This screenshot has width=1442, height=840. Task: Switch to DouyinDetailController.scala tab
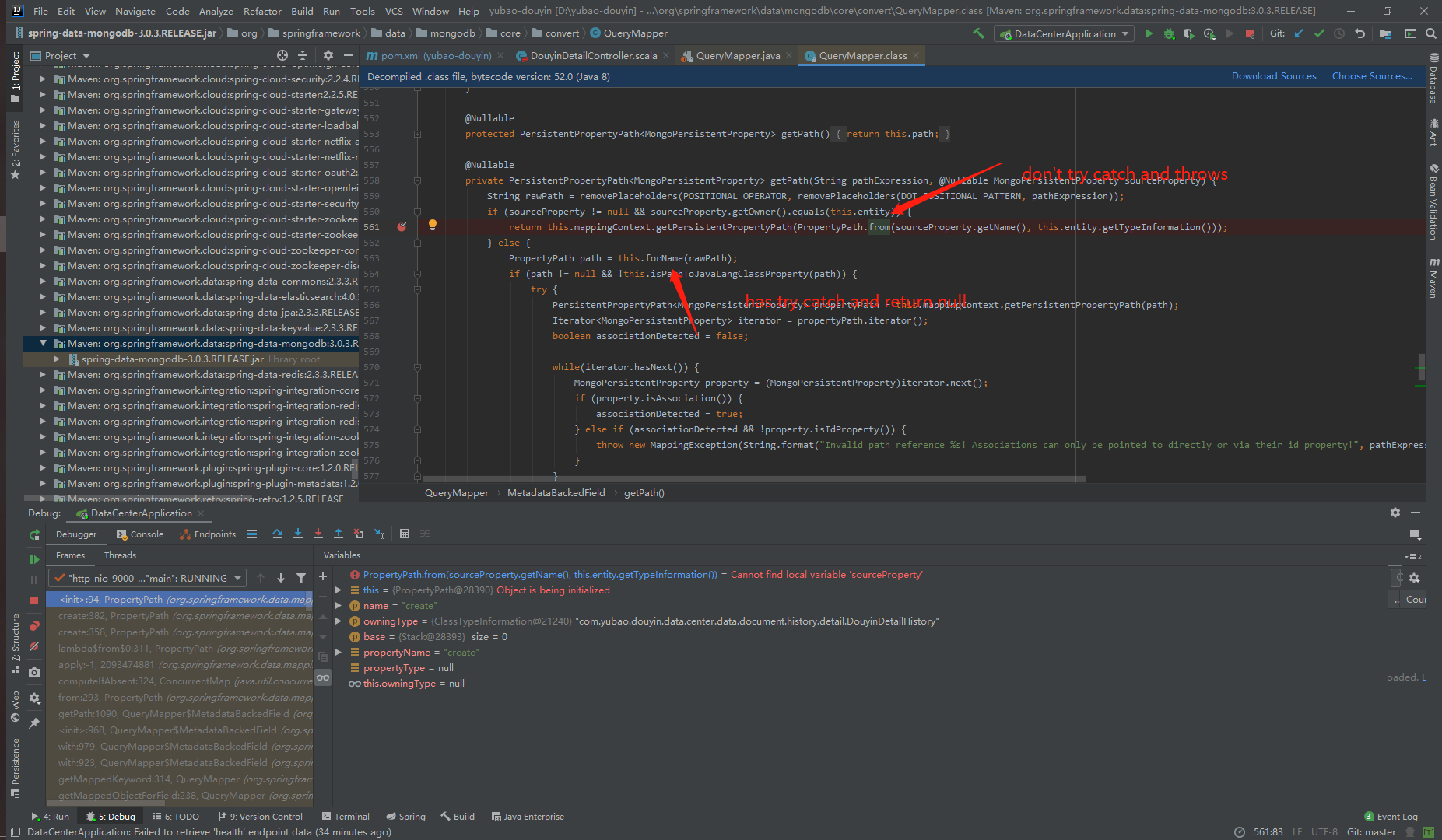593,55
